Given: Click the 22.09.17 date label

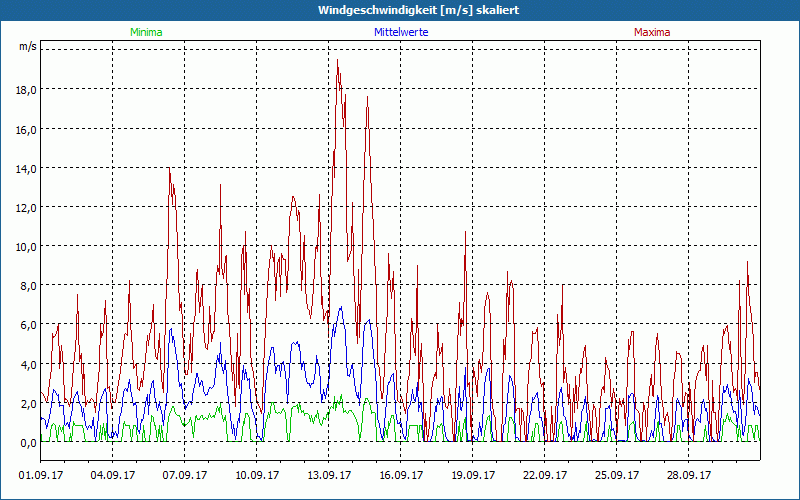Looking at the screenshot, I should click(x=544, y=476).
